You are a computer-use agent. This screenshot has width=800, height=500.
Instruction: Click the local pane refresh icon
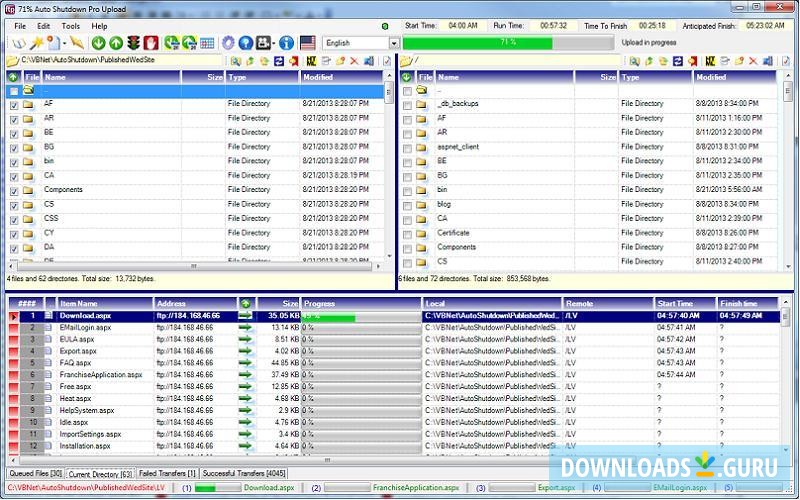(279, 61)
